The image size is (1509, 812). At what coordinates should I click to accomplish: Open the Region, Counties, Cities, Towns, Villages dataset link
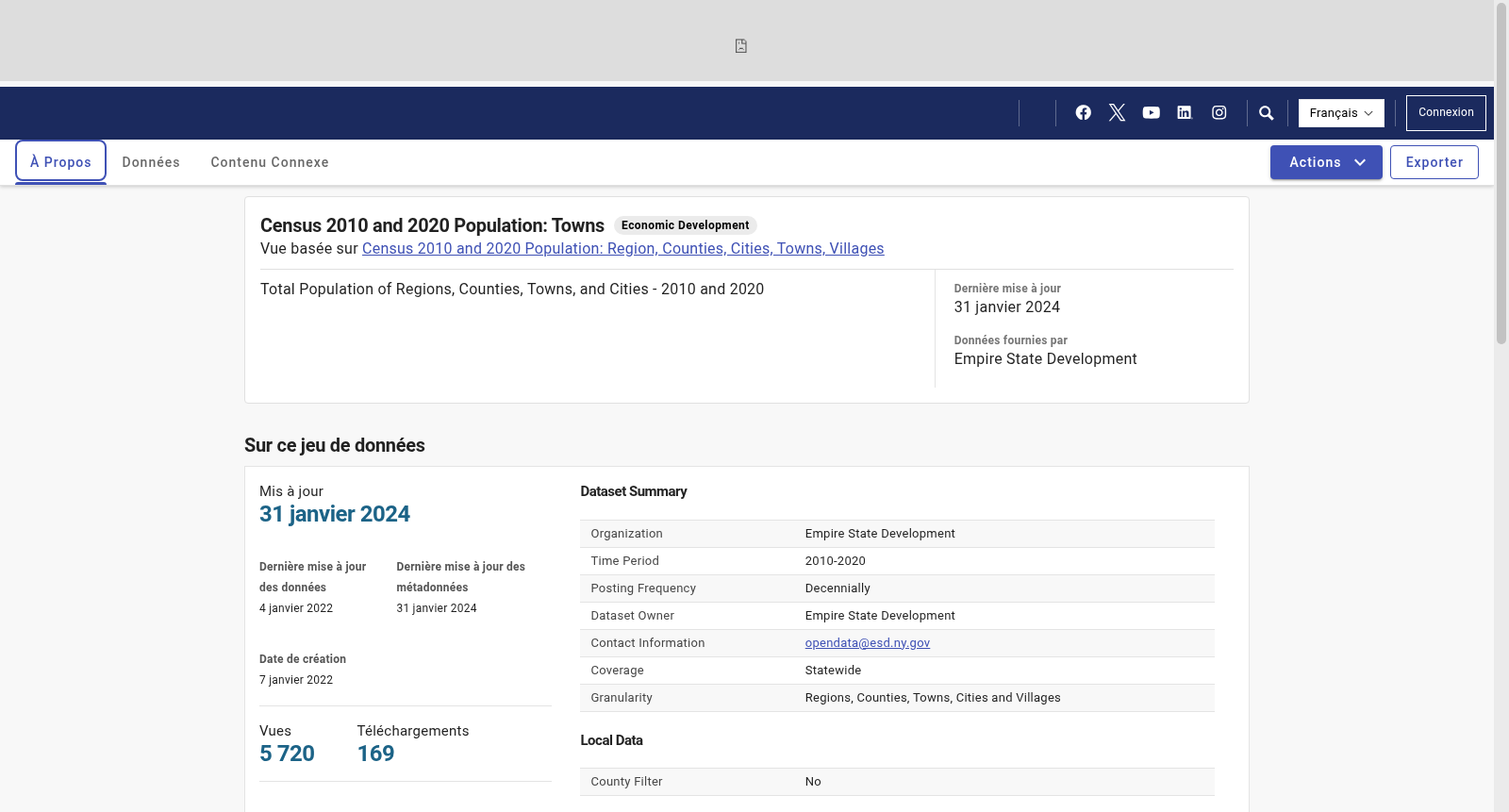point(622,249)
